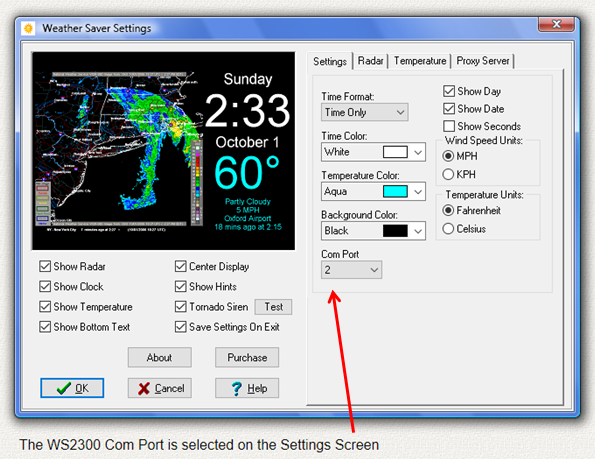Uncheck the Show Radar checkbox
Screen dimensions: 595x459
pos(45,266)
